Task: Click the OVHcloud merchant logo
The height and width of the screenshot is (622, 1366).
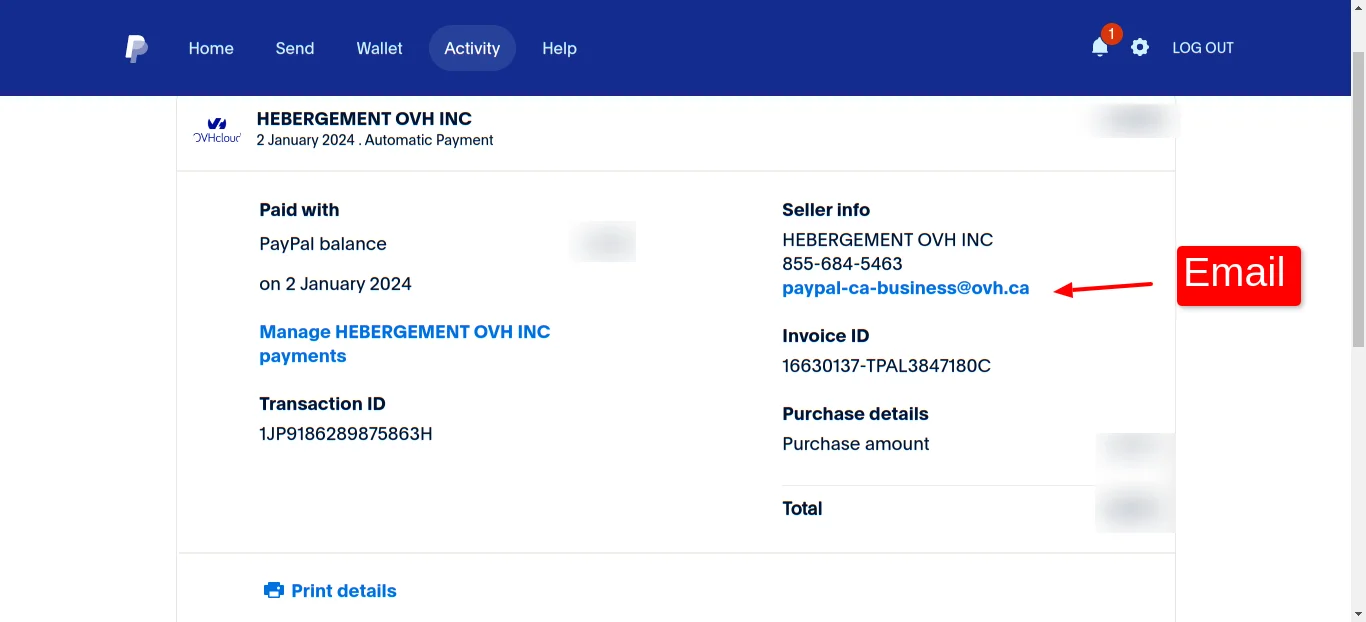Action: [x=217, y=130]
